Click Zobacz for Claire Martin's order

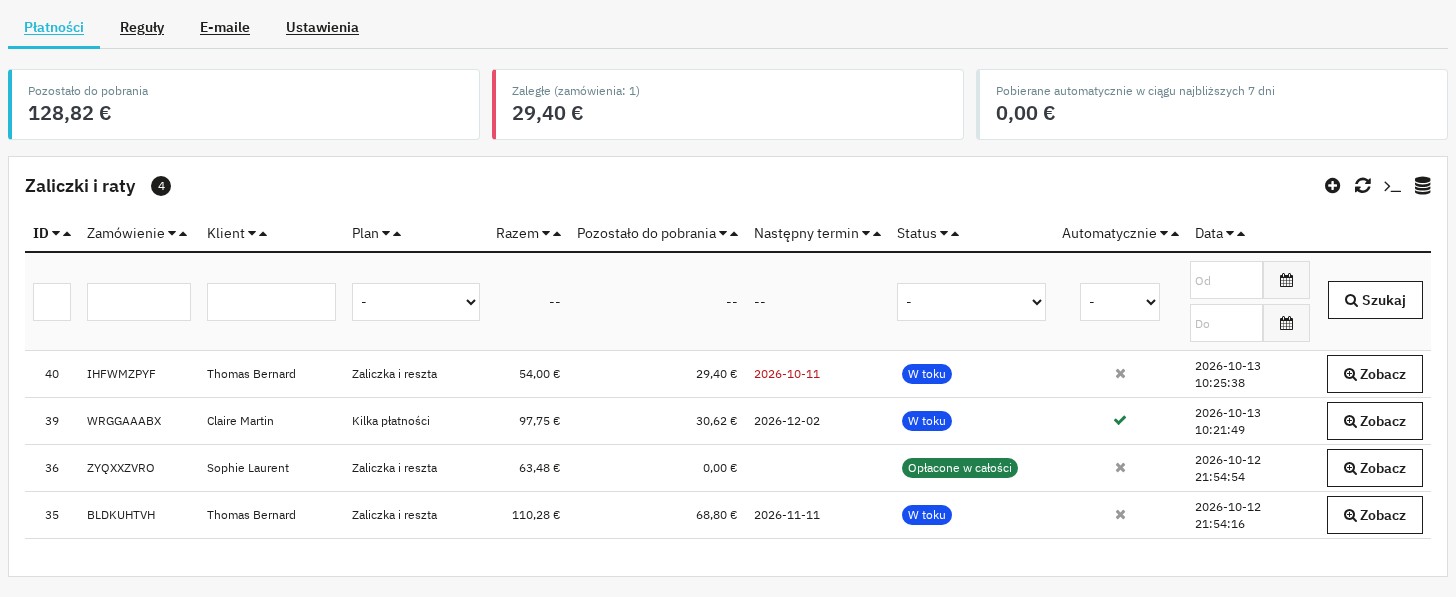coord(1375,421)
